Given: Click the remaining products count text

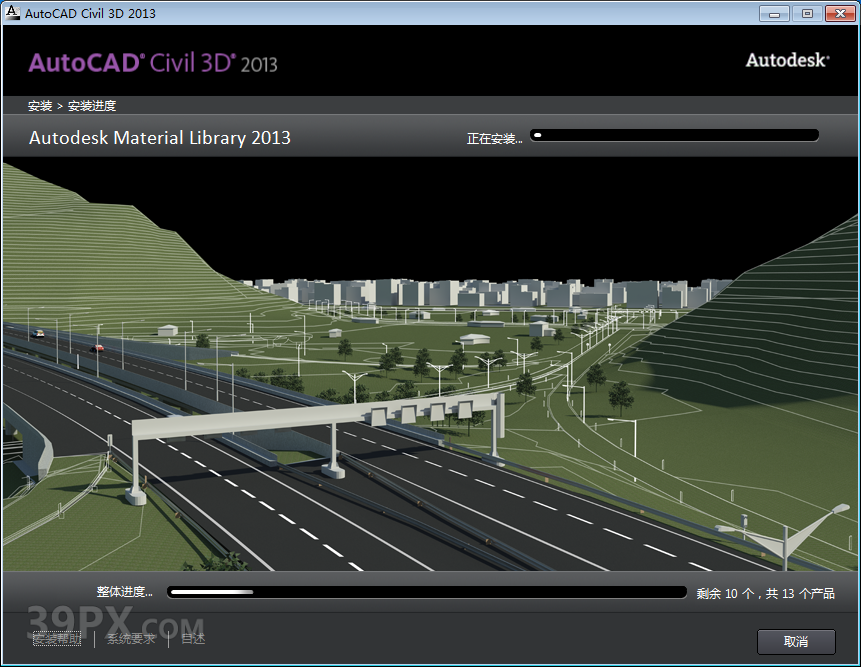Looking at the screenshot, I should (x=765, y=593).
